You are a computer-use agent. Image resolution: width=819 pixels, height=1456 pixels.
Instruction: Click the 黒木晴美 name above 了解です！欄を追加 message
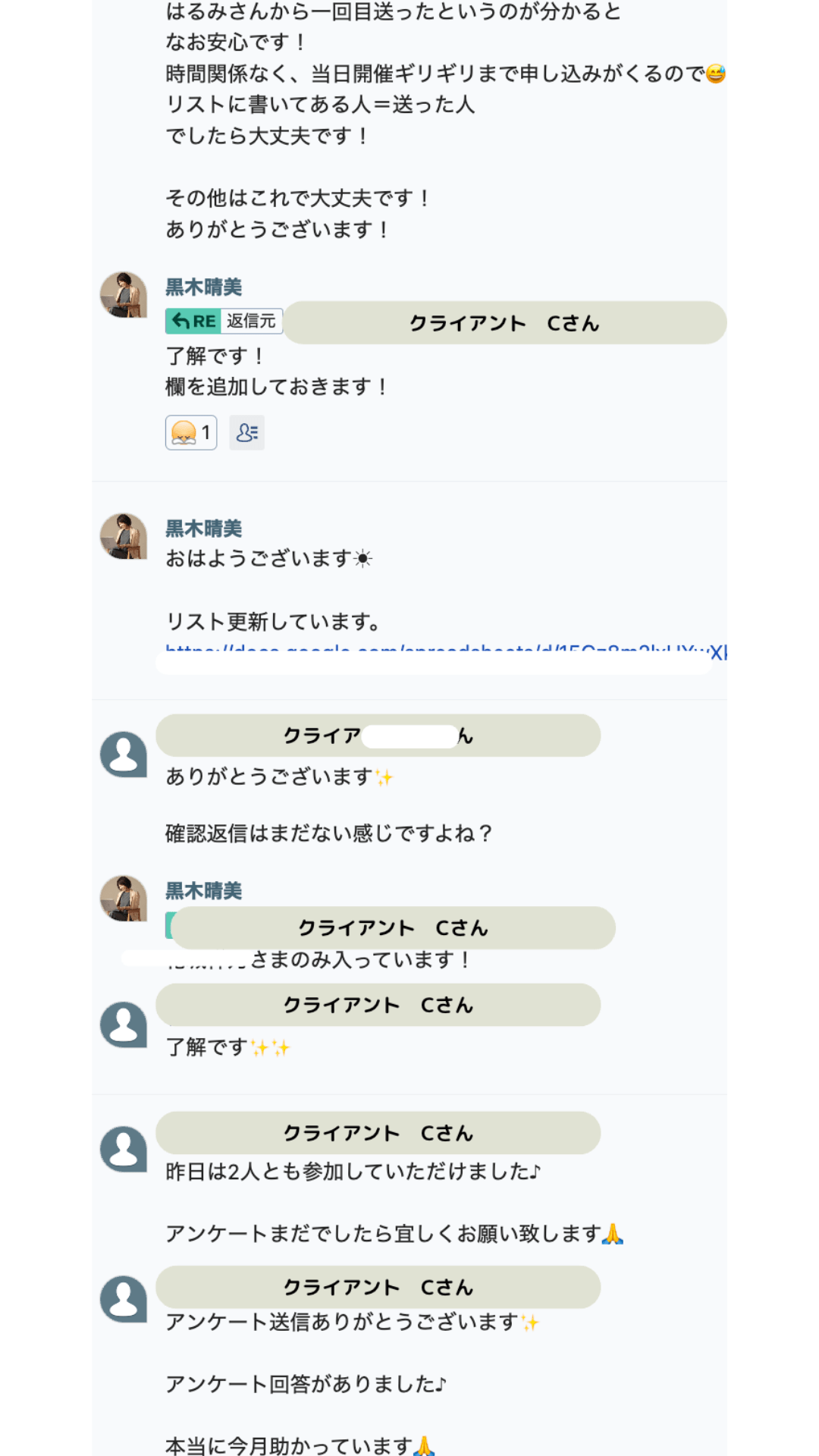click(x=203, y=287)
